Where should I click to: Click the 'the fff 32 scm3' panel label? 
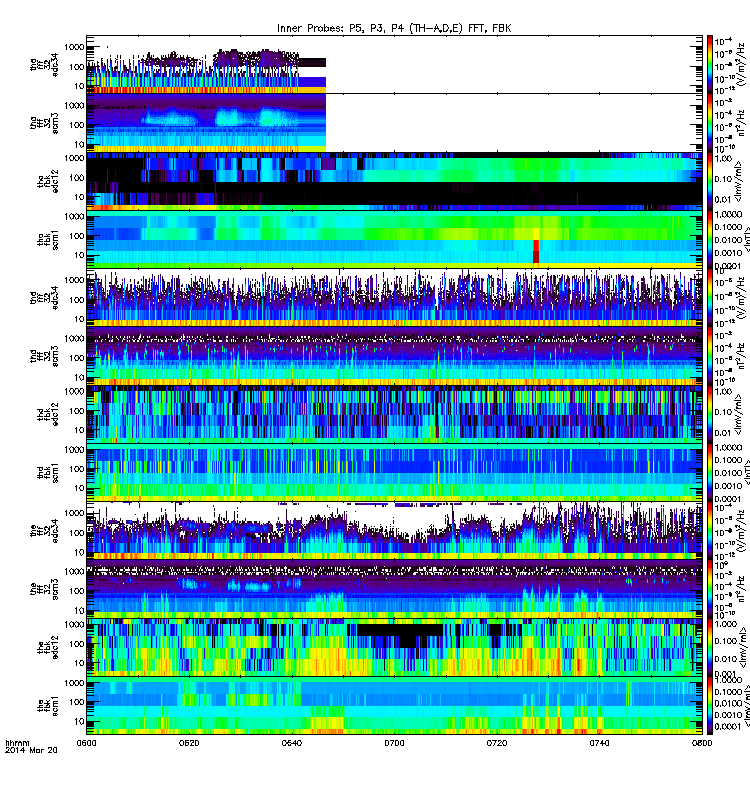click(x=44, y=589)
